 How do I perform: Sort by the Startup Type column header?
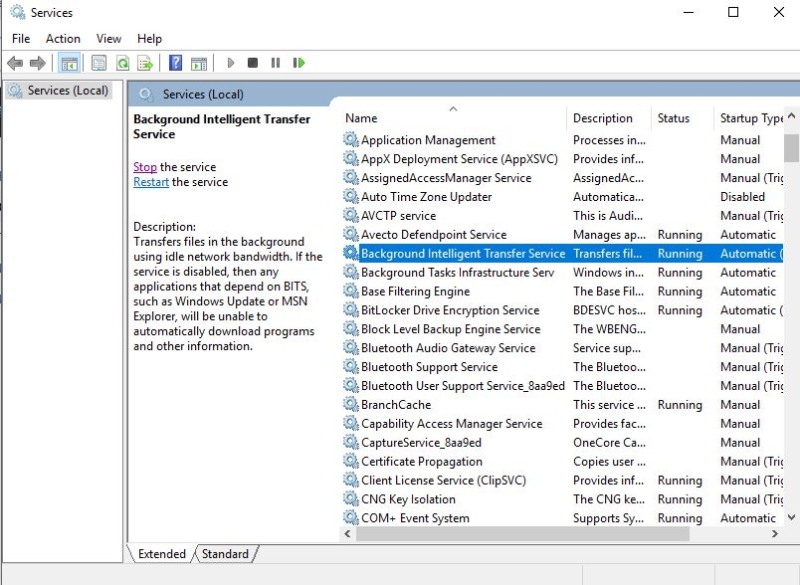tap(748, 117)
